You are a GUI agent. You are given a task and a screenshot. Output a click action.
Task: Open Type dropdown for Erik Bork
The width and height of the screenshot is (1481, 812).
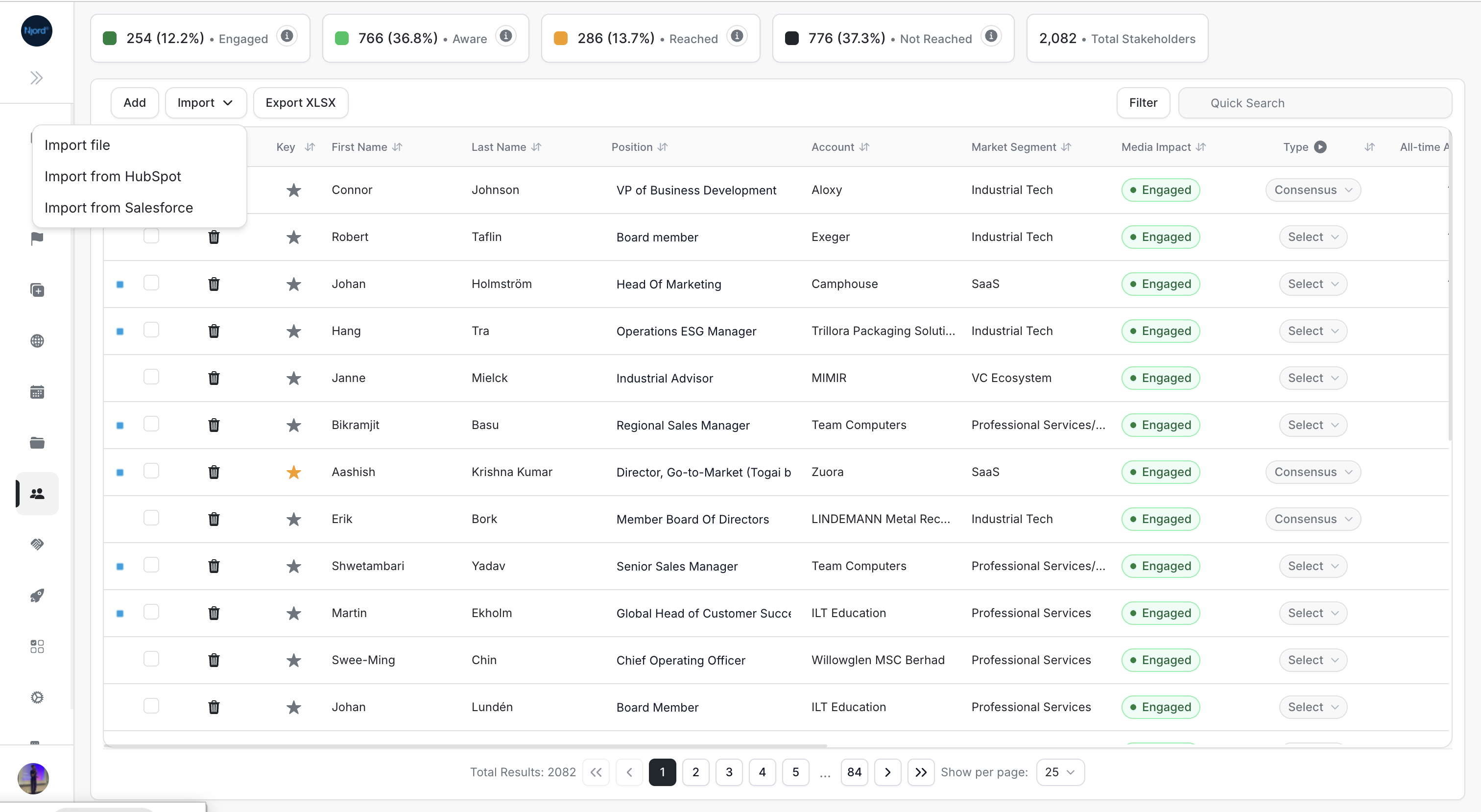point(1313,519)
